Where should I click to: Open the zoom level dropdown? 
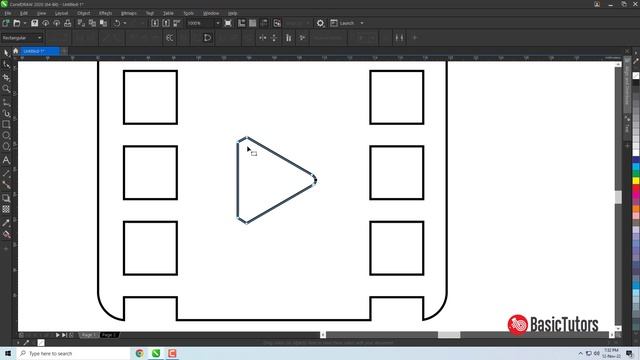[218, 23]
